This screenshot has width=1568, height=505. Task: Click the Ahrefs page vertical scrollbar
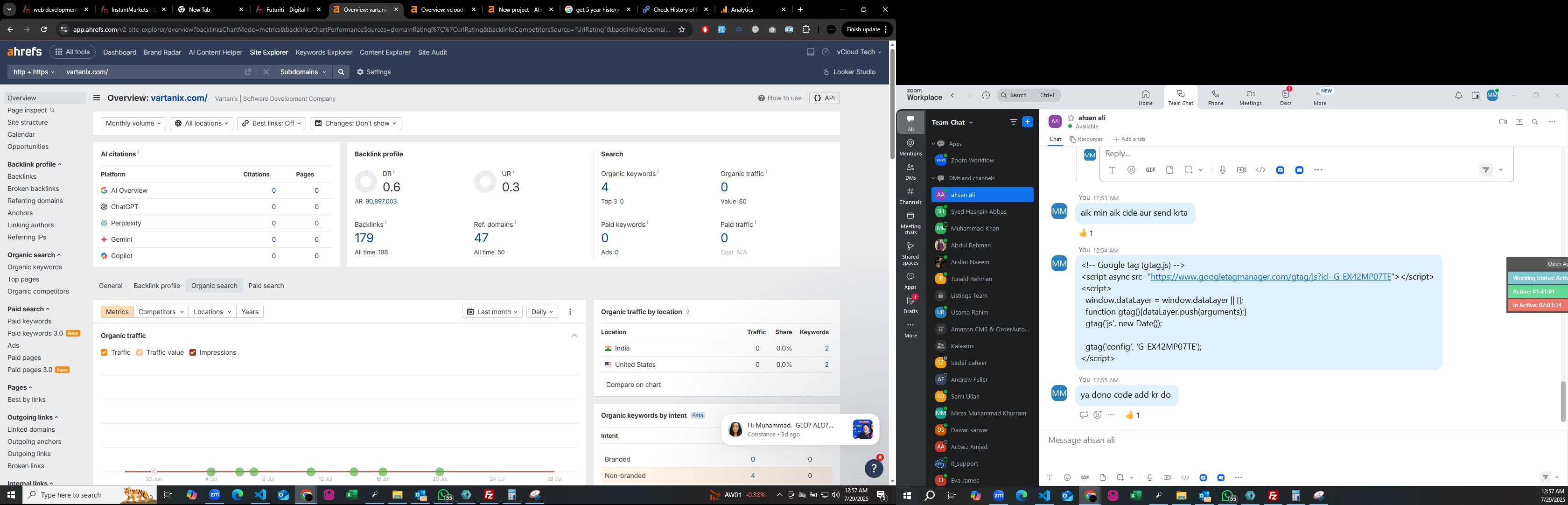pos(892,104)
